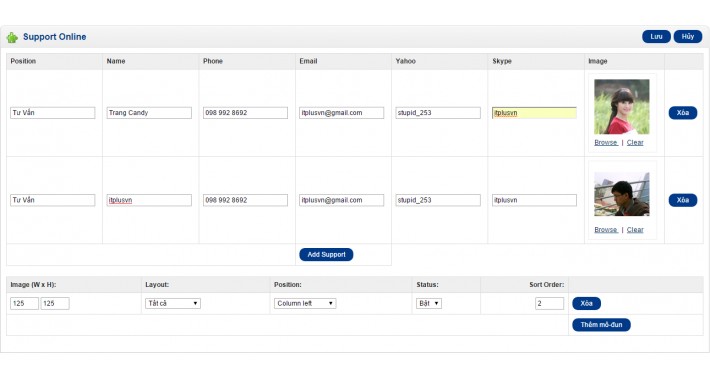
Task: Delete the Trang Candy support row
Action: pos(682,113)
